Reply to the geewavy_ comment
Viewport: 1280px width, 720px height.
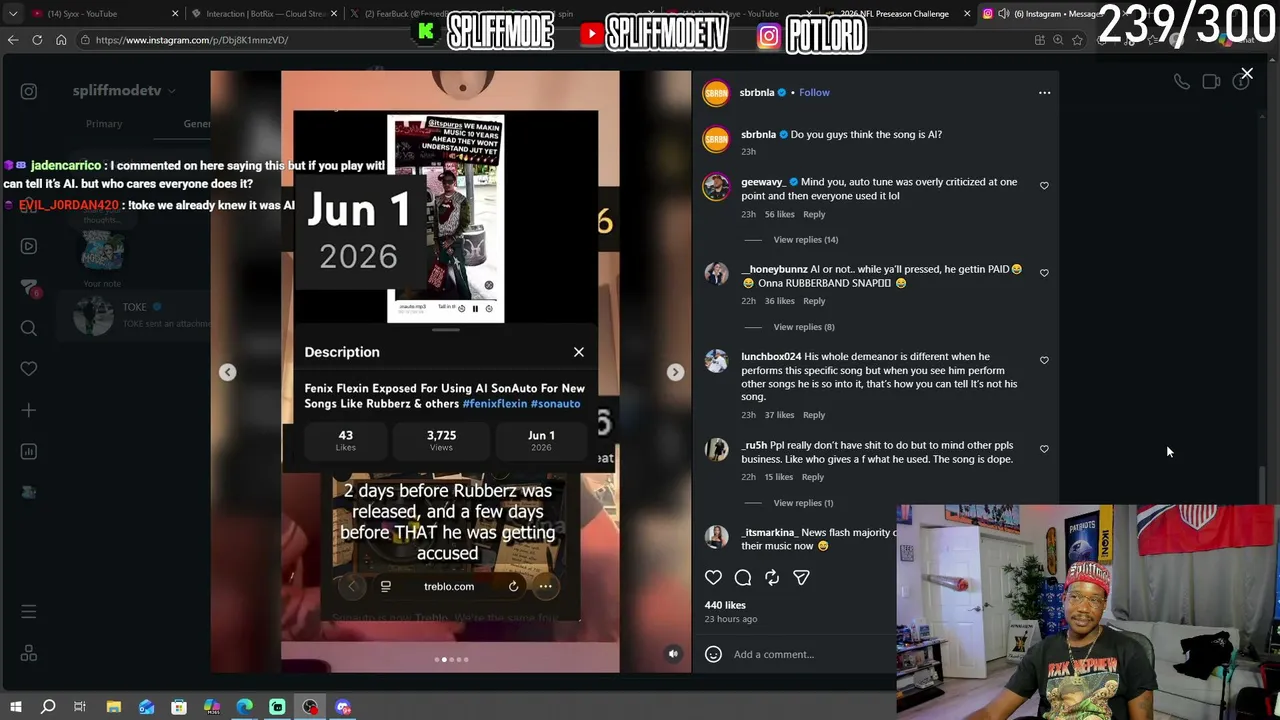[x=814, y=214]
